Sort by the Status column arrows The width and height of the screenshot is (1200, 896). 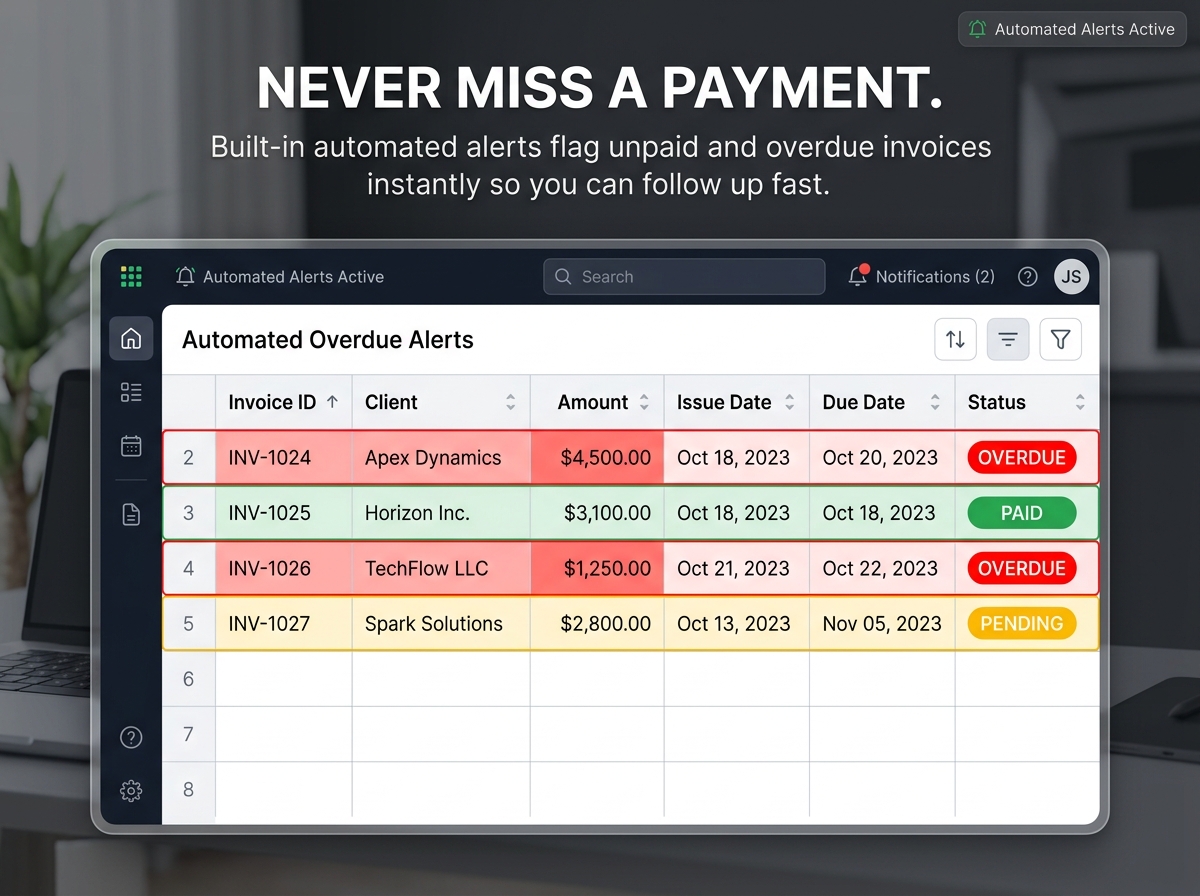(1080, 402)
